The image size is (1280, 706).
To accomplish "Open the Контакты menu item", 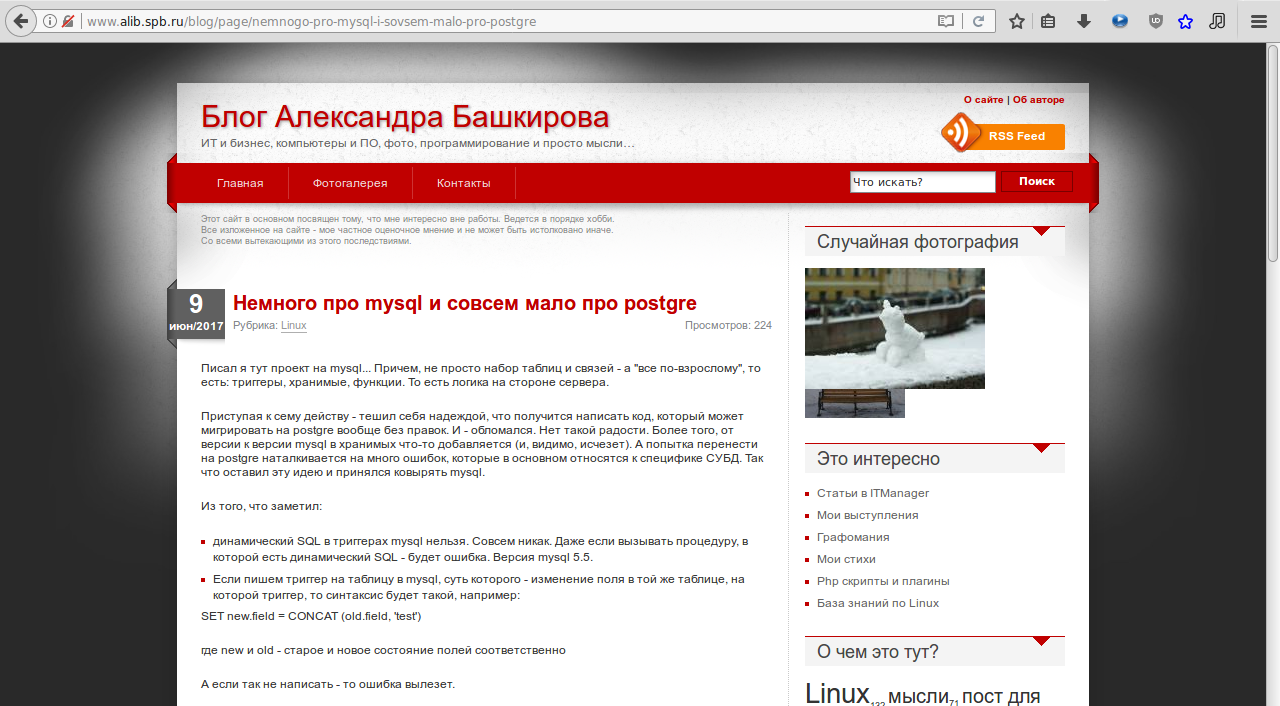I will 464,183.
